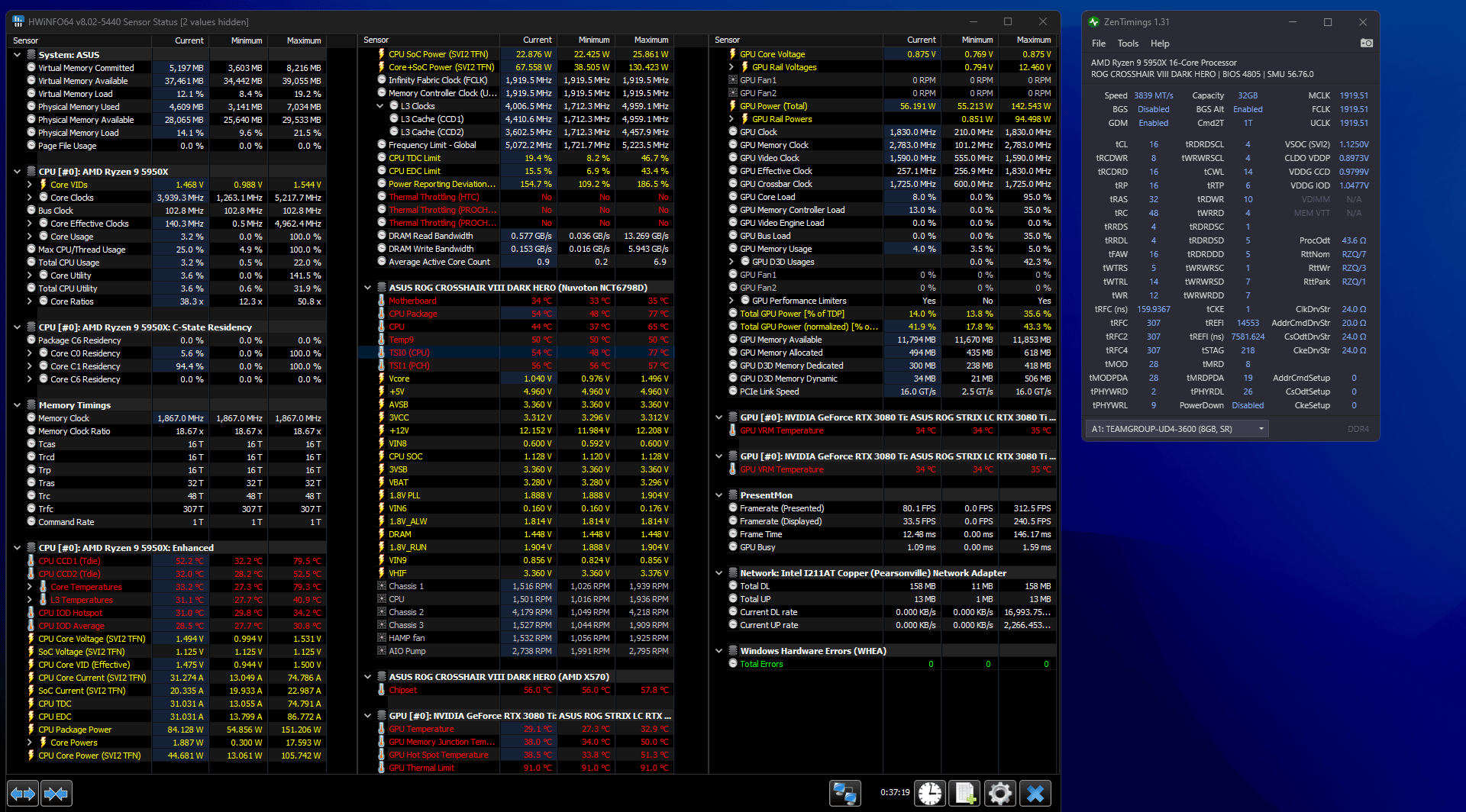Select the Command Rate sensor row
The height and width of the screenshot is (812, 1466).
tap(166, 522)
